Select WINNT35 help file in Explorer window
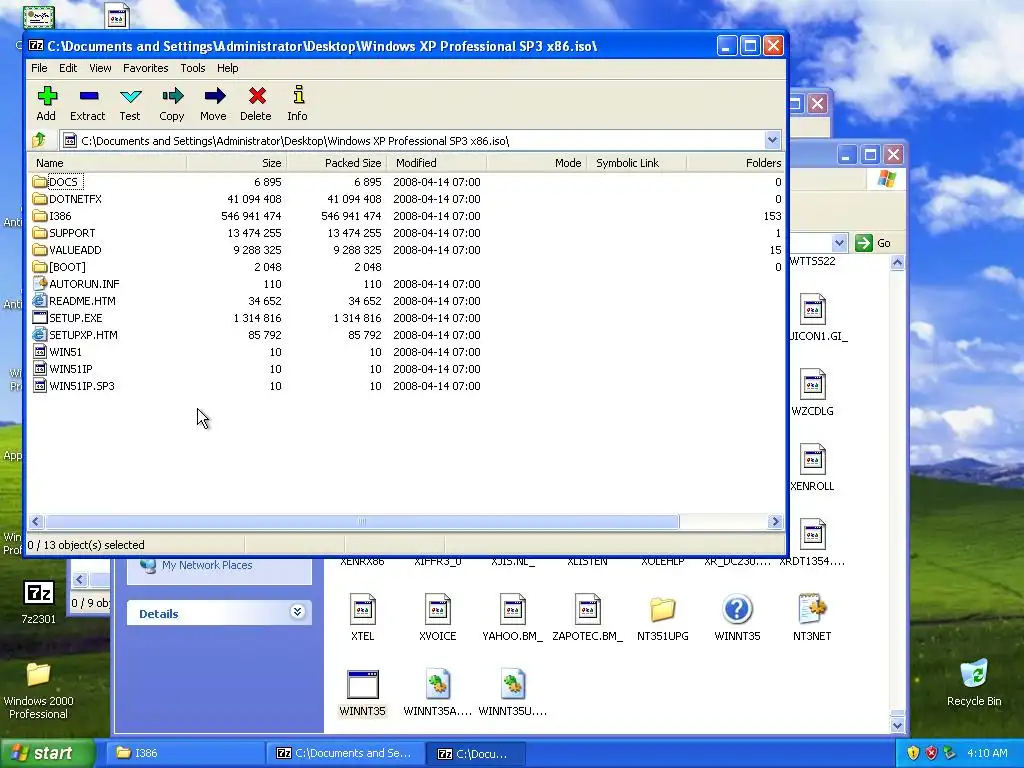The image size is (1024, 768). (x=737, y=618)
